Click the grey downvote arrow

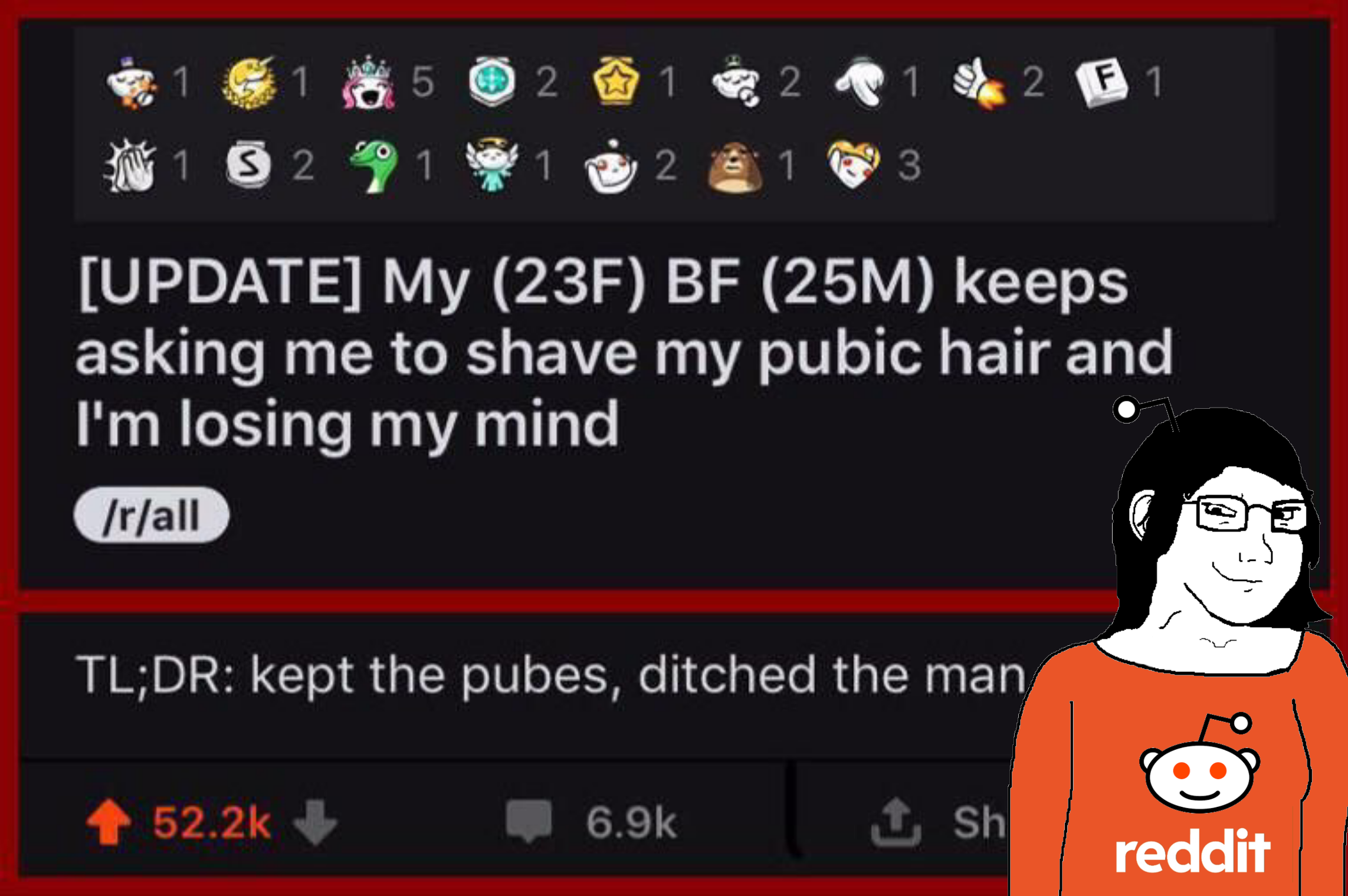point(316,823)
